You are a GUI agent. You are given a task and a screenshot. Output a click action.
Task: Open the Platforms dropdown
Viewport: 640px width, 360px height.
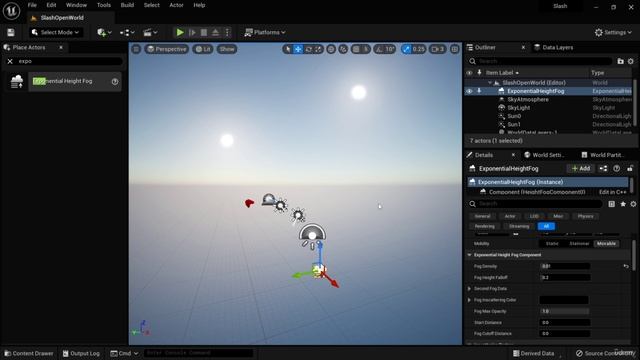click(x=264, y=32)
